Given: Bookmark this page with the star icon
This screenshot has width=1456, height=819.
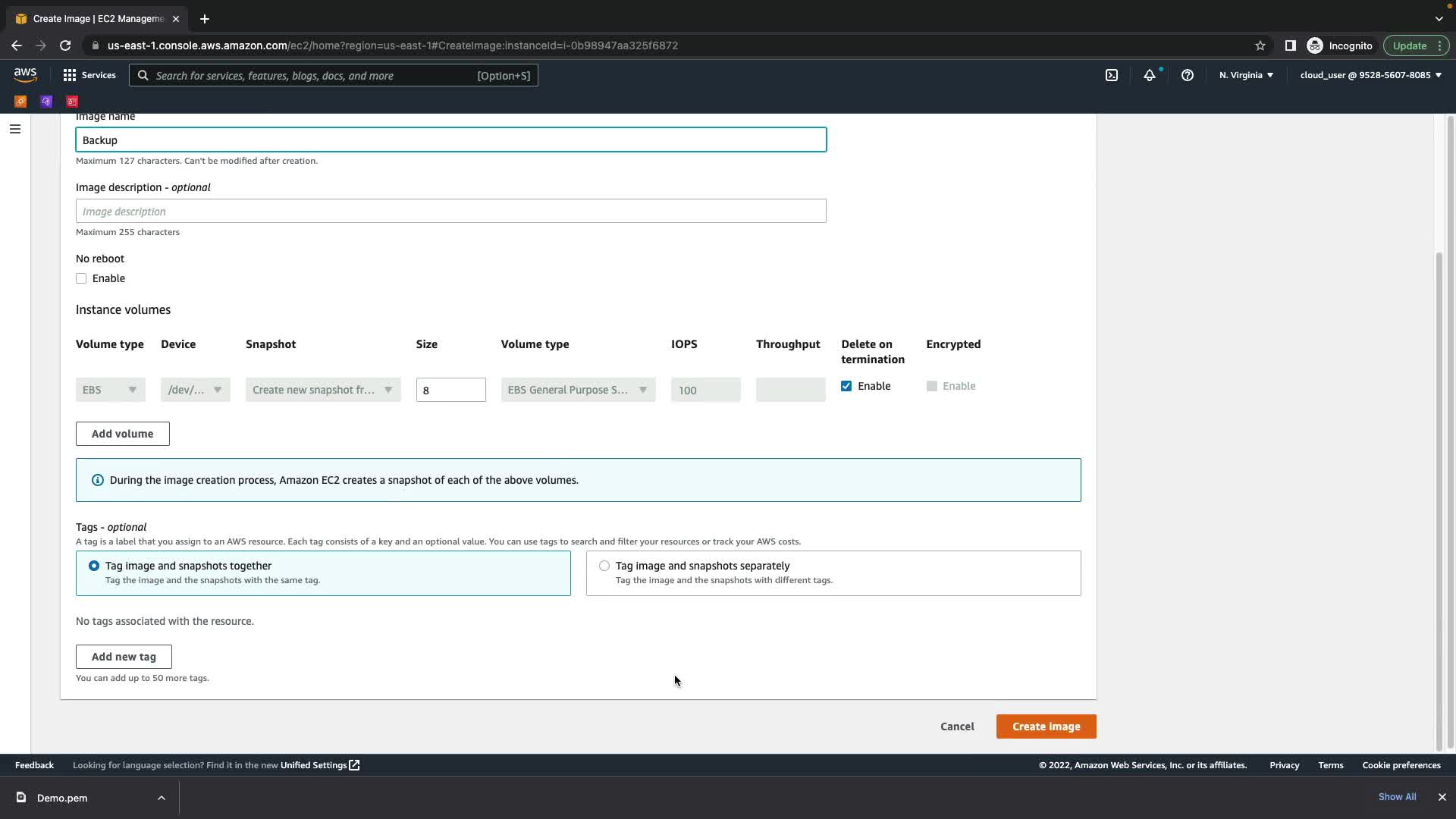Looking at the screenshot, I should [1260, 45].
